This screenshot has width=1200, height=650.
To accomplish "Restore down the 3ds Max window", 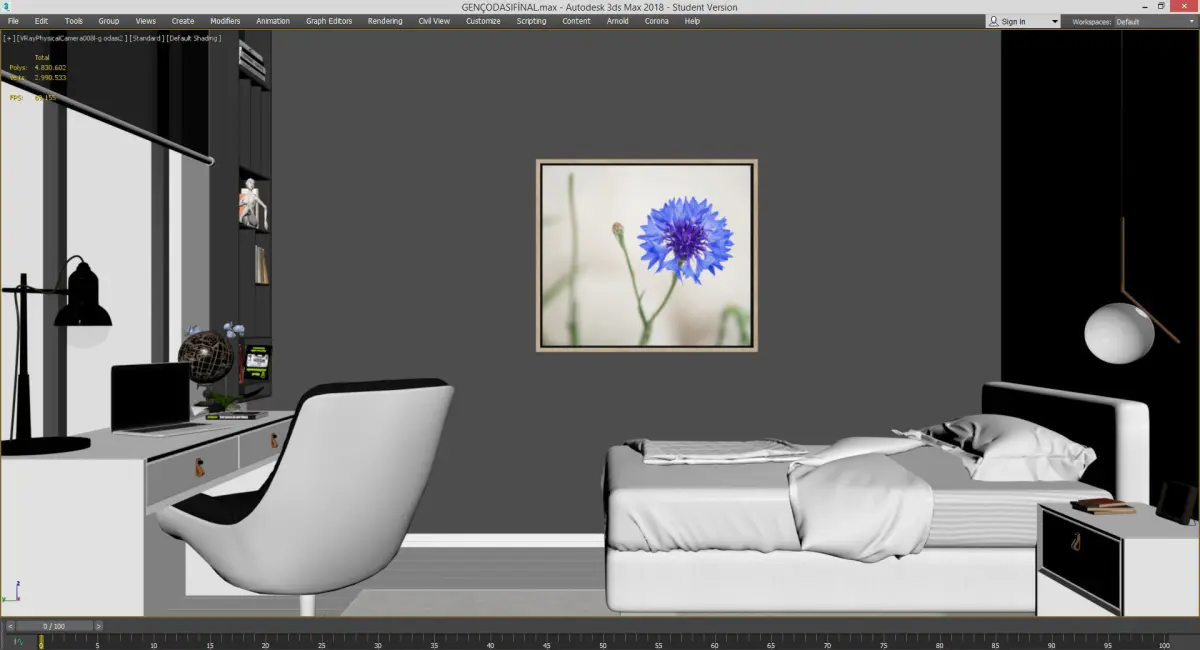I will pyautogui.click(x=1162, y=6).
